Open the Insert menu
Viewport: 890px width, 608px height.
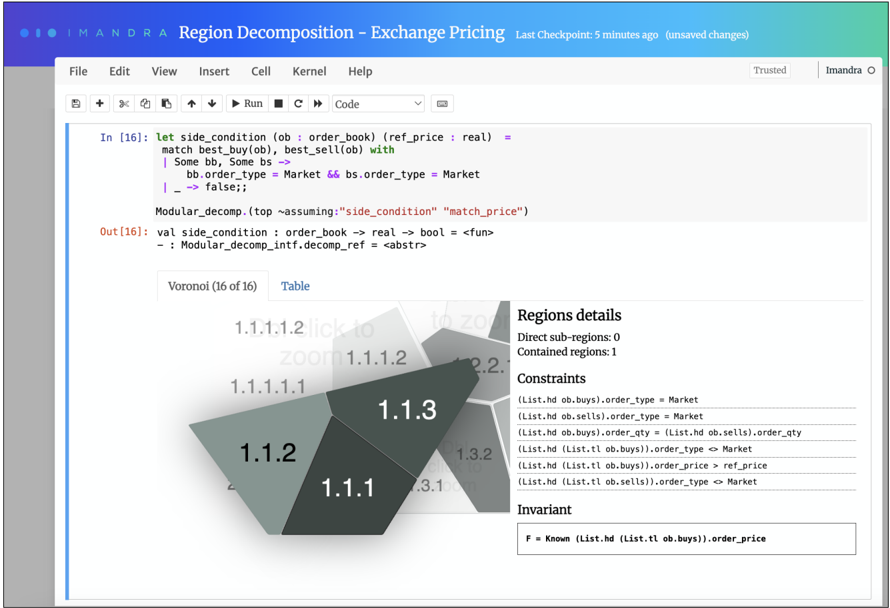click(x=214, y=72)
